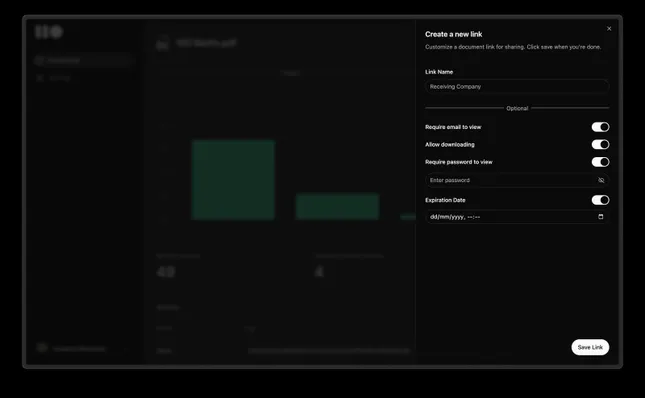Image resolution: width=645 pixels, height=398 pixels.
Task: Save the link with Save Link button
Action: [x=590, y=347]
